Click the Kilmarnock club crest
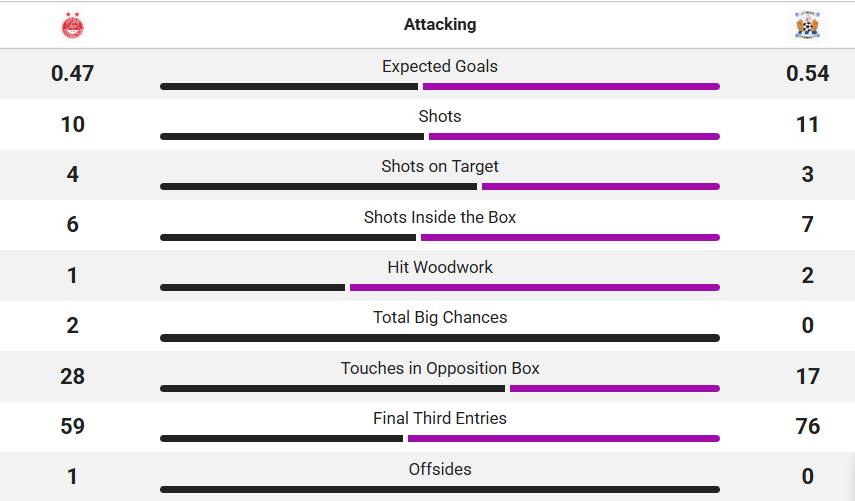Screen dimensions: 855x501 click(807, 25)
